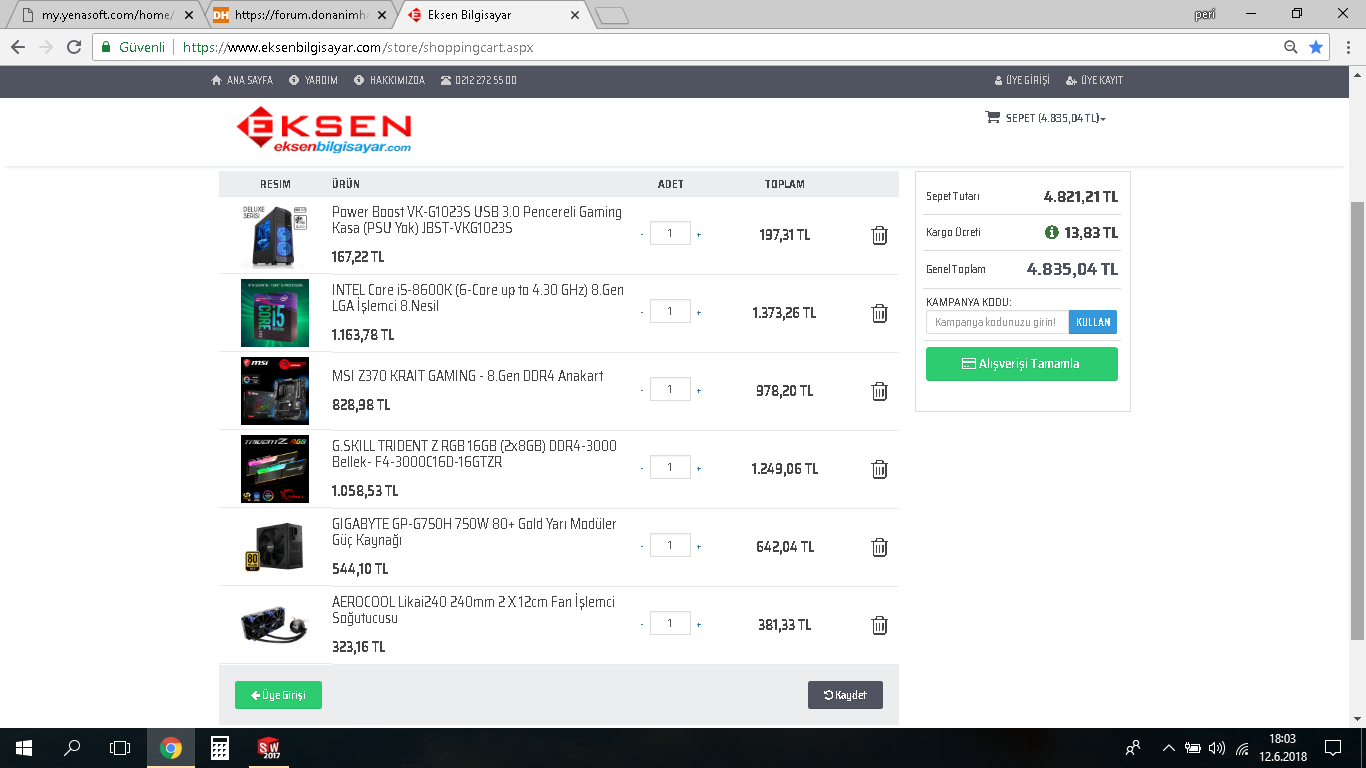Viewport: 1366px width, 768px height.
Task: Go to ANA SAYFA
Action: [242, 80]
